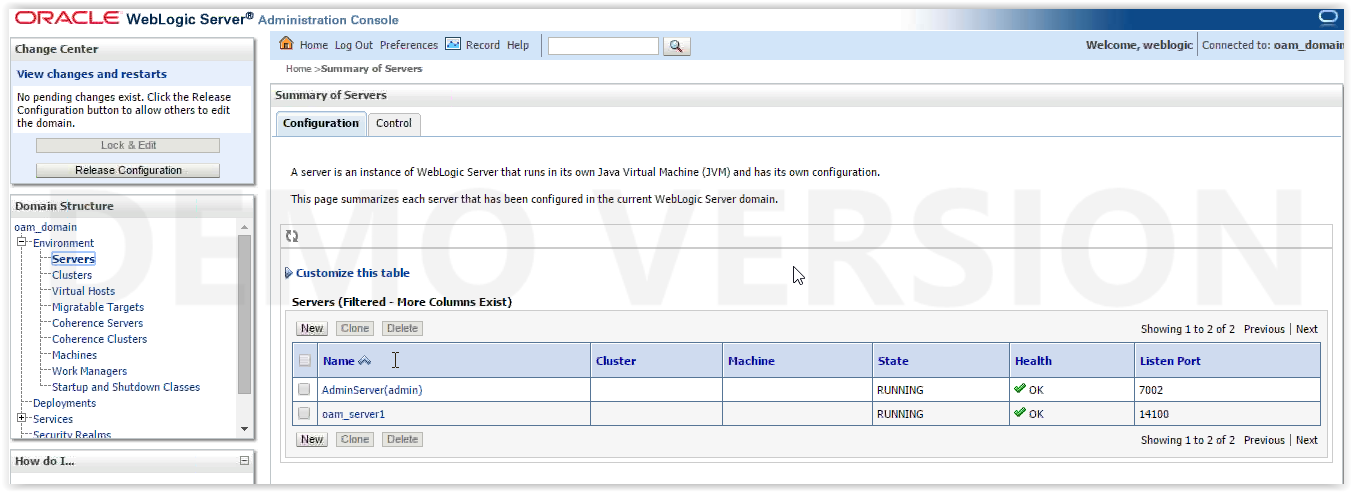Click the Release Configuration button

coord(128,170)
